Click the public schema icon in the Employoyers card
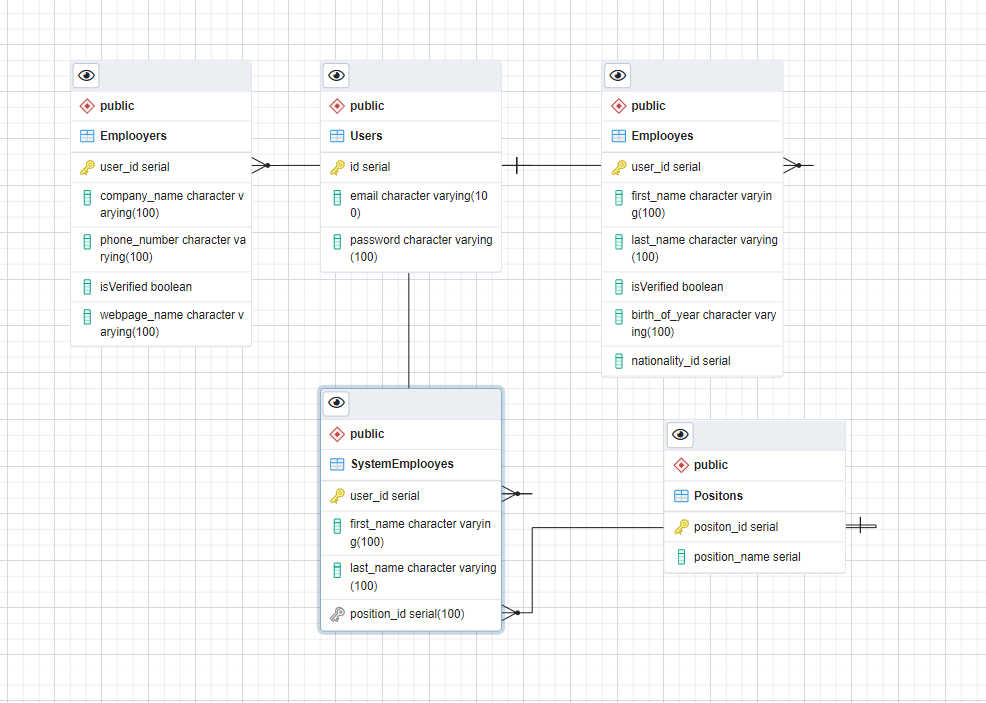 tap(87, 105)
